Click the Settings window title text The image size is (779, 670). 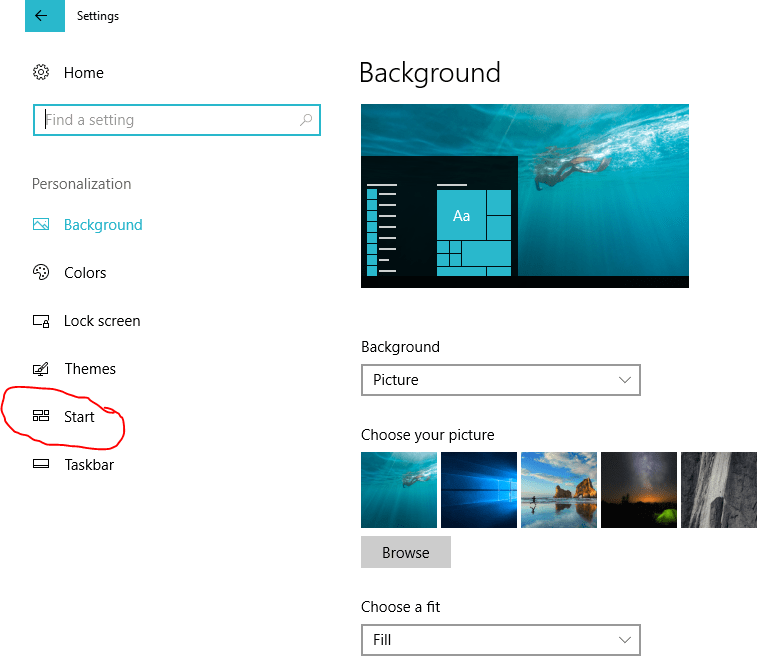pyautogui.click(x=98, y=16)
